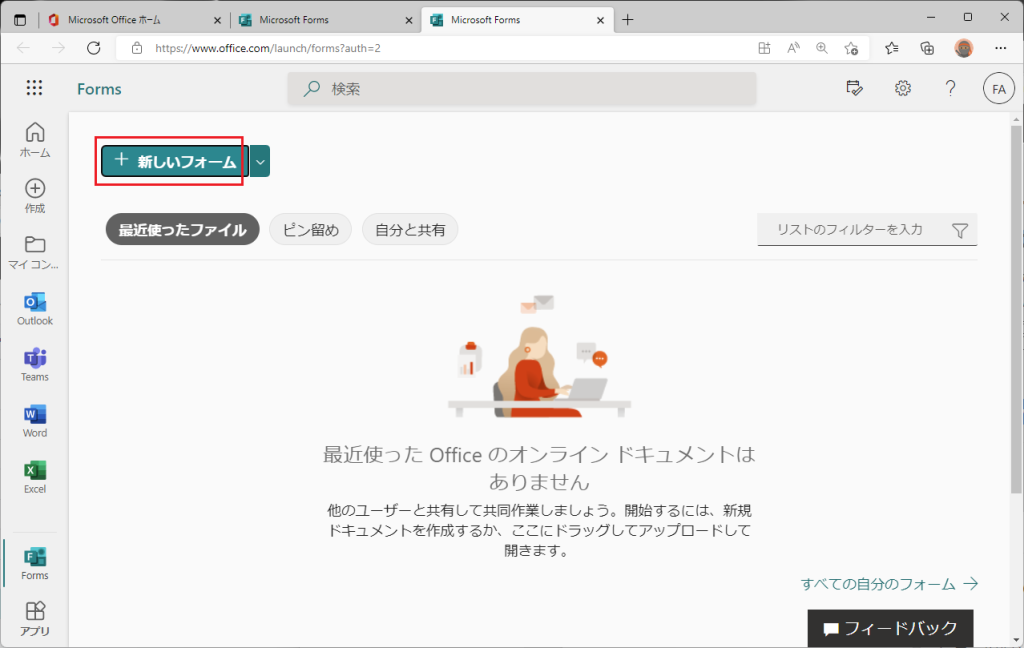Viewport: 1024px width, 648px height.
Task: Go back in browser history
Action: click(24, 48)
